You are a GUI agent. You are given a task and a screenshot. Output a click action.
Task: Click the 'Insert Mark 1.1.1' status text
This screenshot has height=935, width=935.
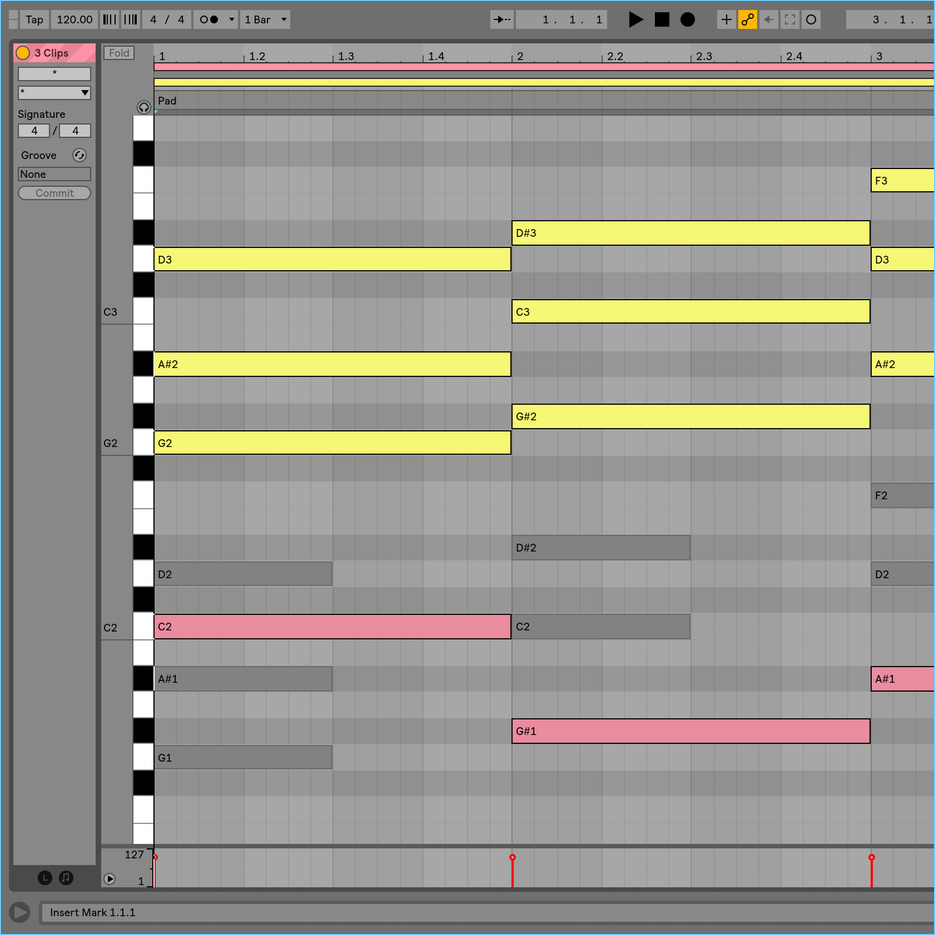92,912
